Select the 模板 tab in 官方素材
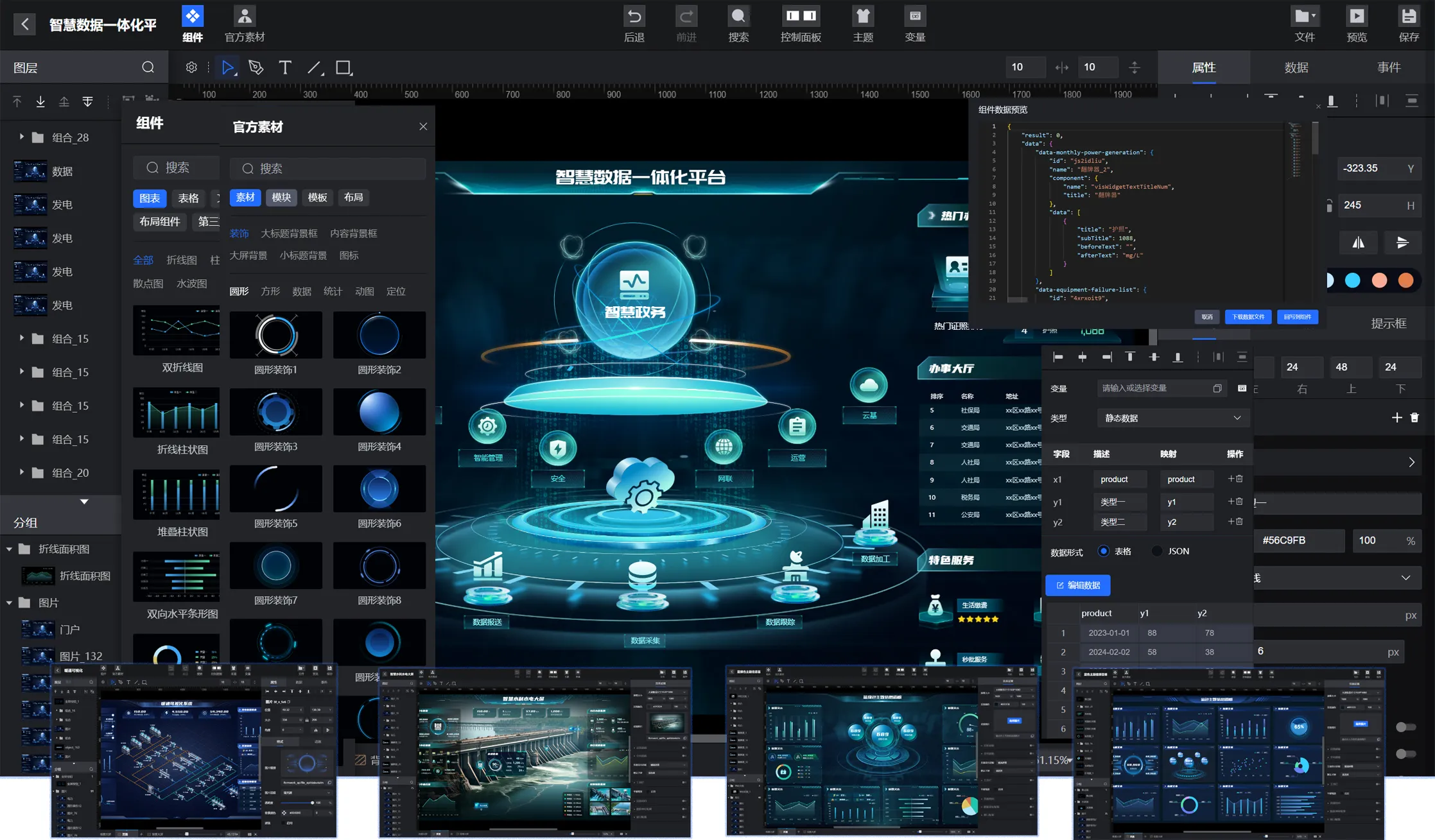The height and width of the screenshot is (840, 1435). 318,197
